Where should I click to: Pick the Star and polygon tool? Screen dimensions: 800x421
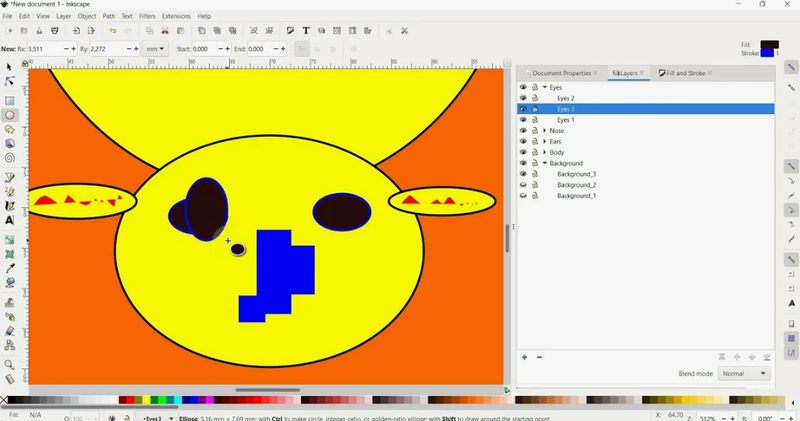(x=9, y=130)
